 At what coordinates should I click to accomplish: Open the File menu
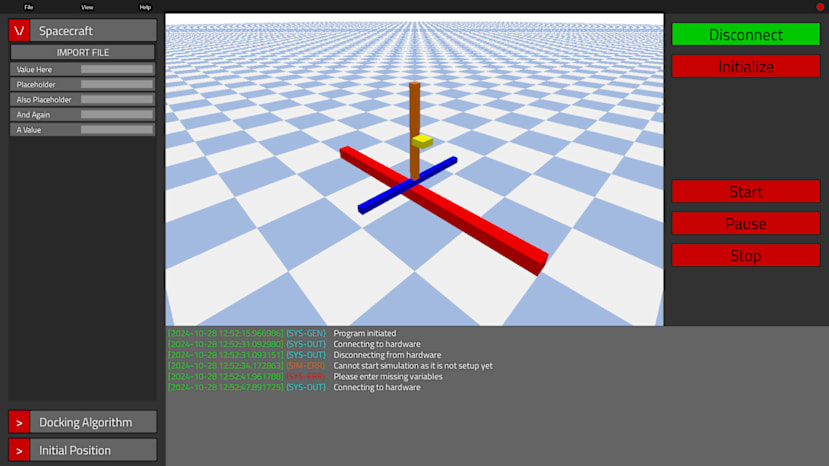click(29, 7)
